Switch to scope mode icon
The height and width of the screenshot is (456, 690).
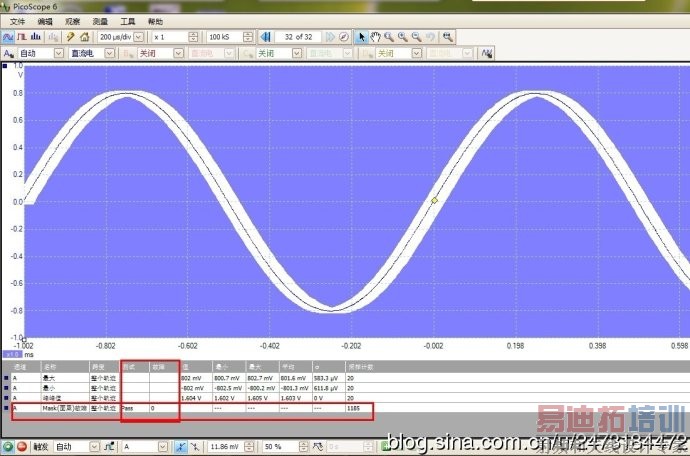tap(8, 37)
